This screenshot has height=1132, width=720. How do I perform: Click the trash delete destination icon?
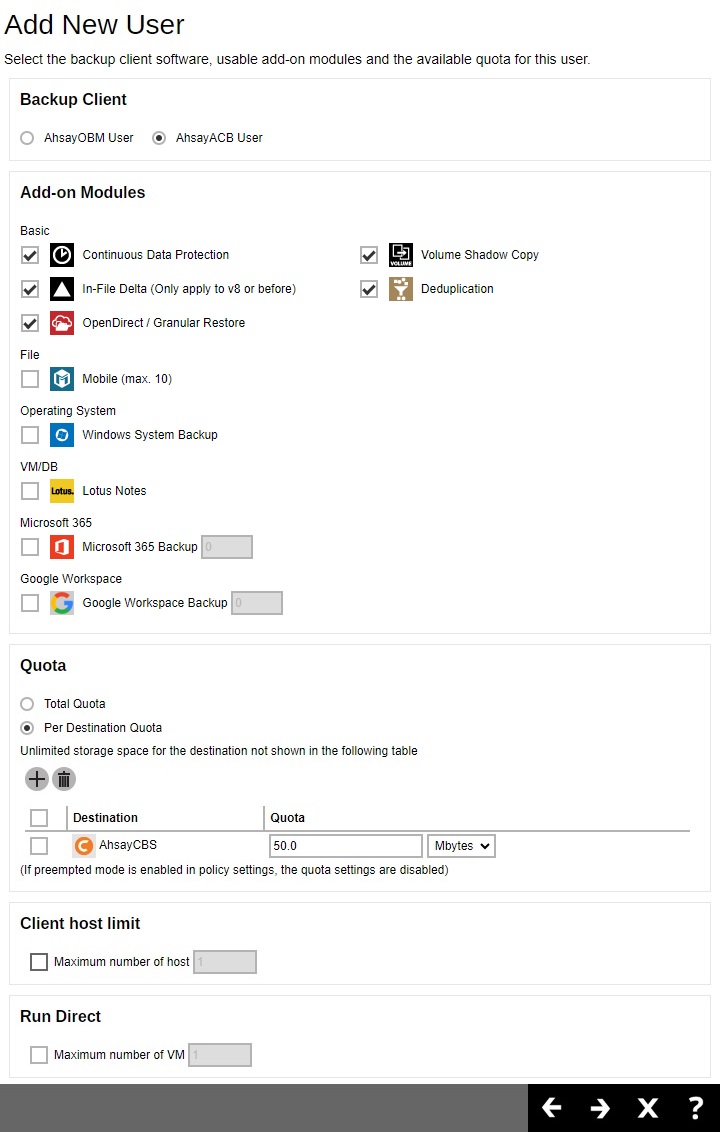(64, 779)
